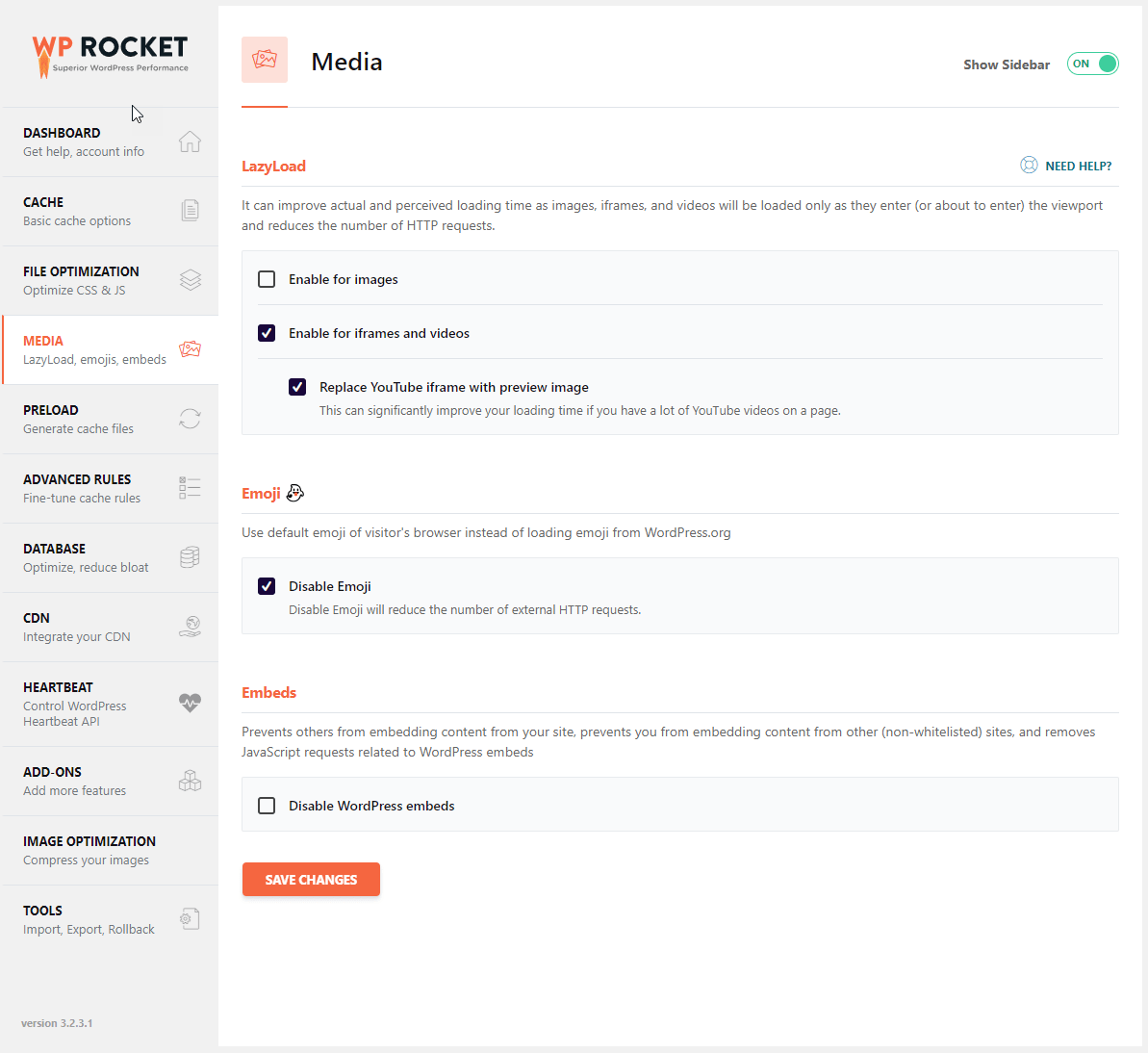Screen dimensions: 1148x1053
Task: Click the Emoji section heading
Action: tap(261, 494)
